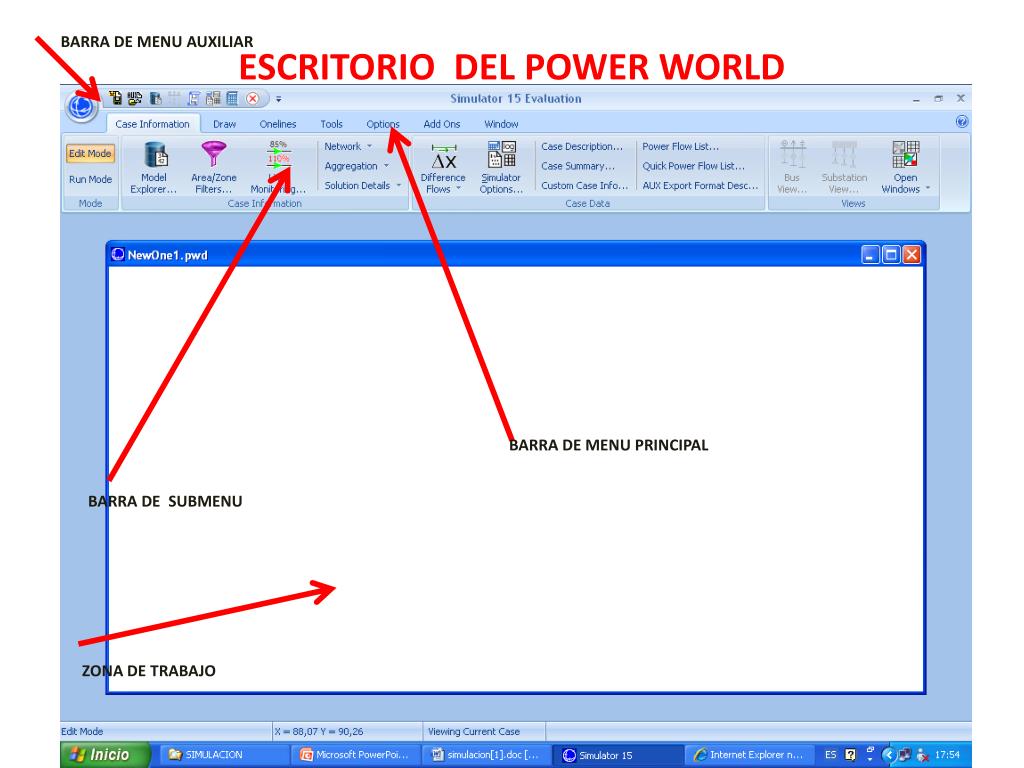Open the Power Flow List

(x=680, y=146)
